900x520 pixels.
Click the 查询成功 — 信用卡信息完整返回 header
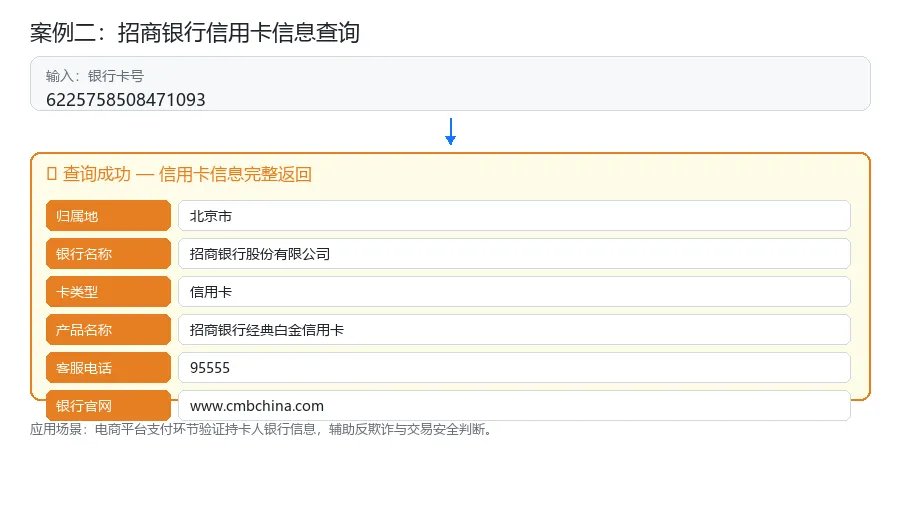pos(179,174)
